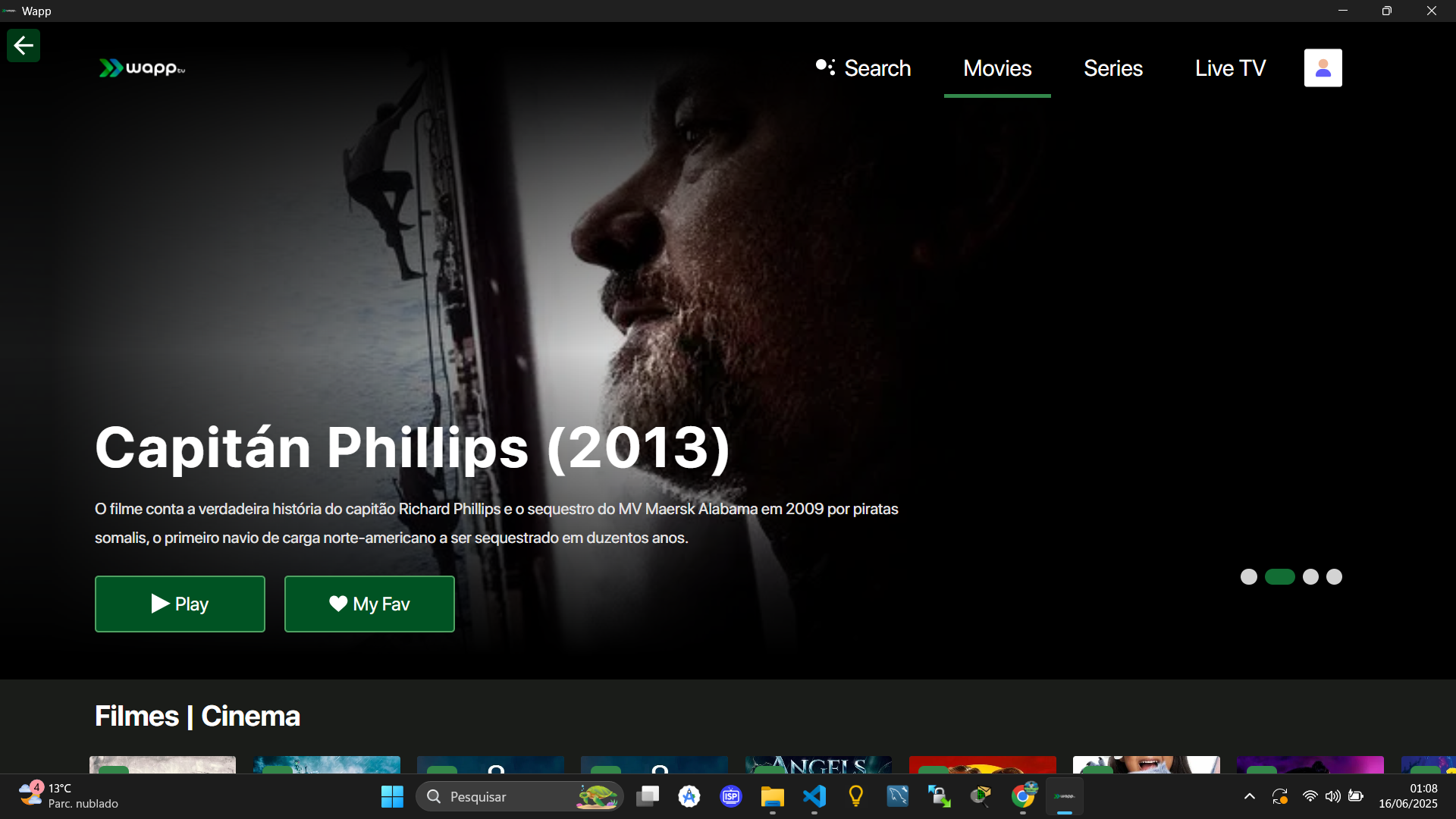Click the Movies navigation link
This screenshot has width=1456, height=819.
(x=997, y=67)
